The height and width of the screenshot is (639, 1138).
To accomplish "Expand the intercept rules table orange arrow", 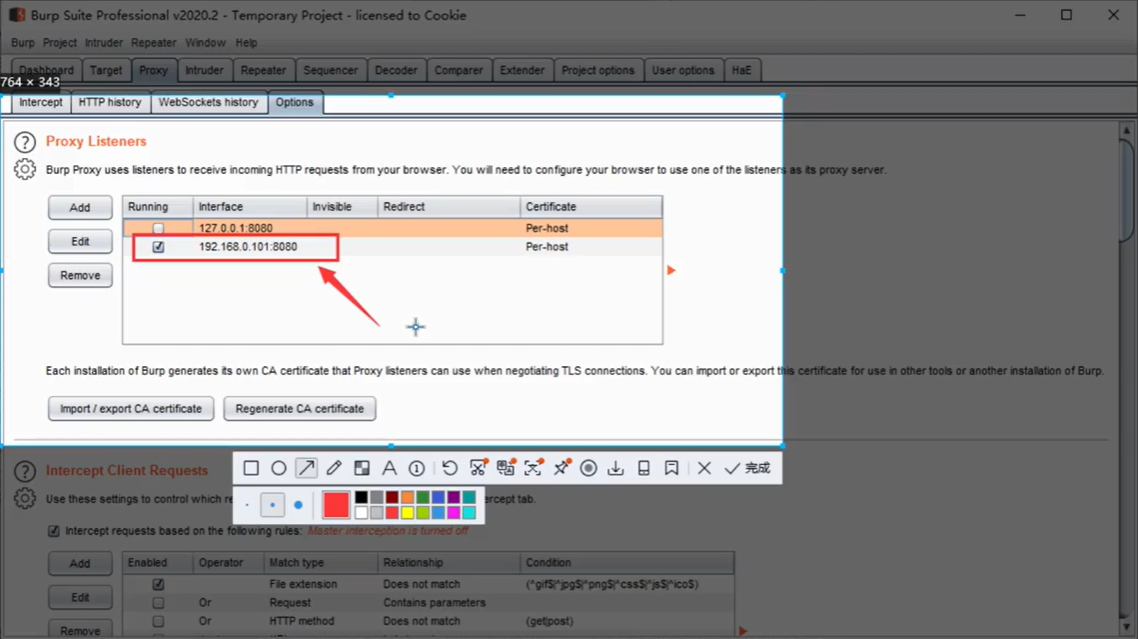I will (742, 631).
